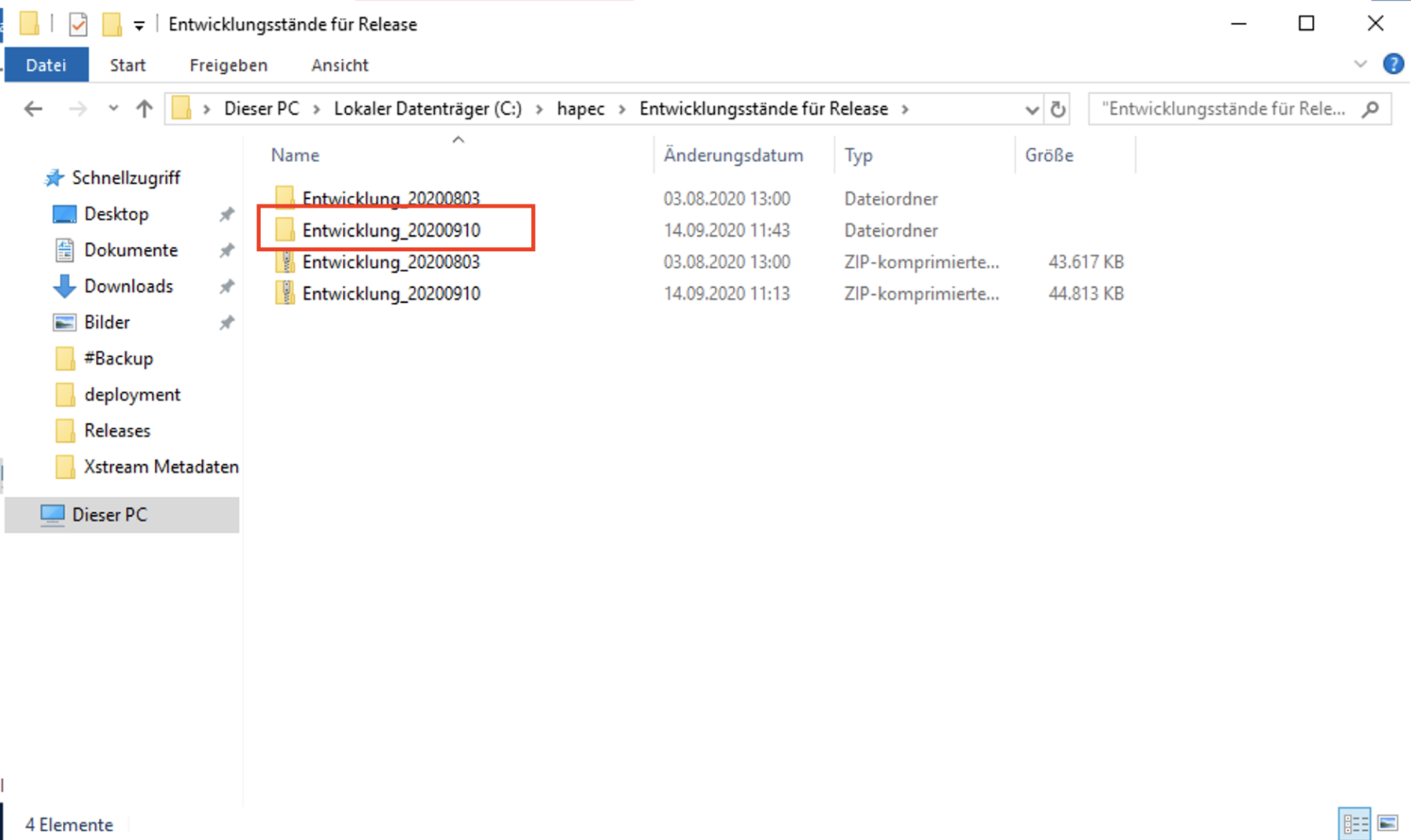Switch to large icons view layout
Viewport: 1411px width, 840px height.
point(1388,823)
